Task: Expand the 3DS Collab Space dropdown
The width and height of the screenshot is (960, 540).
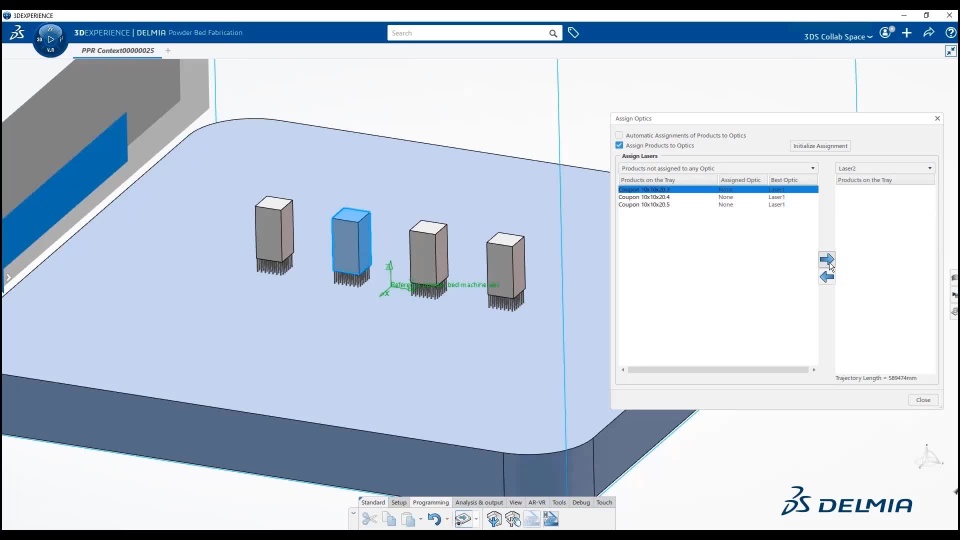Action: [838, 37]
